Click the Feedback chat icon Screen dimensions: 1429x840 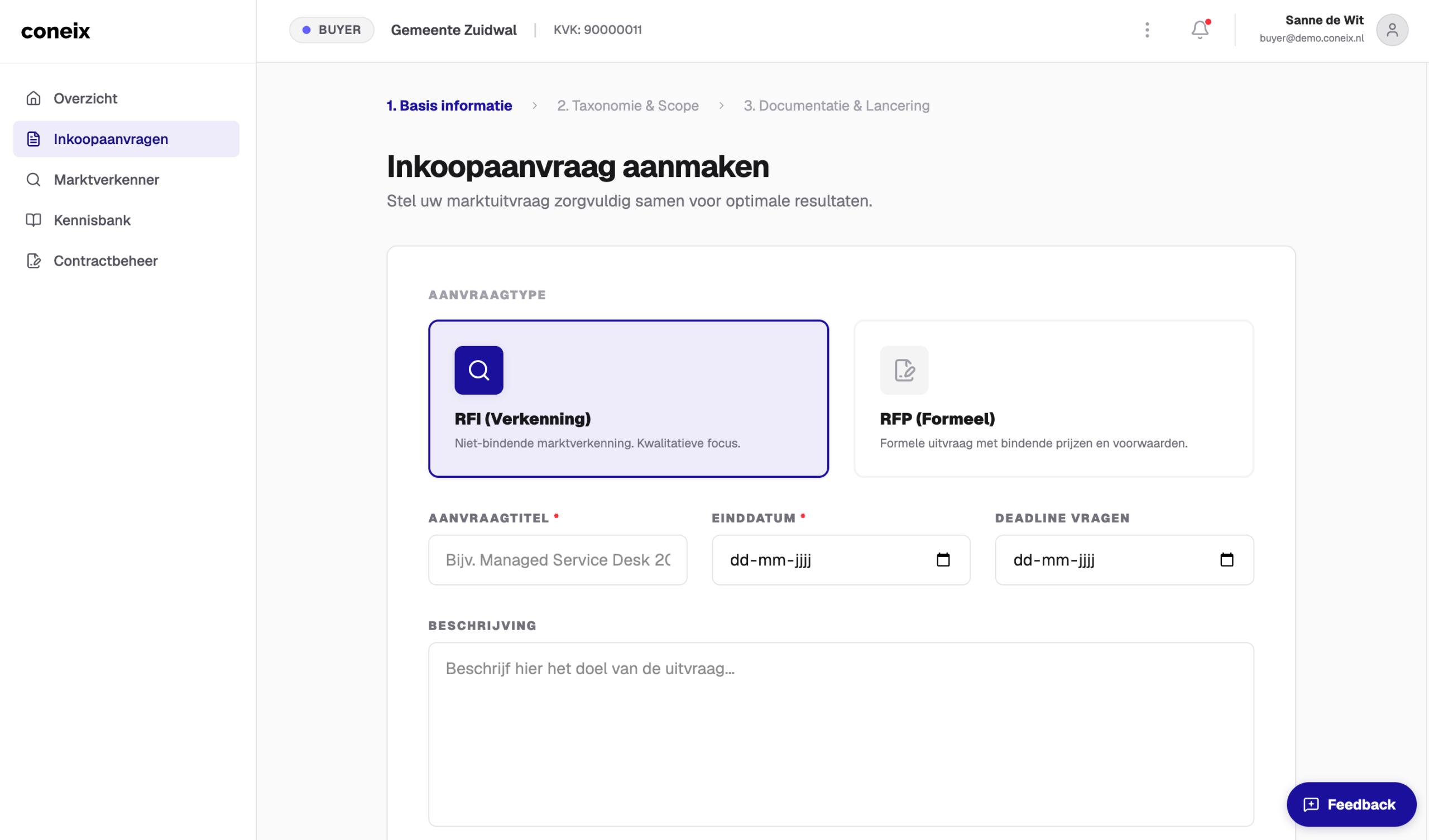tap(1311, 804)
